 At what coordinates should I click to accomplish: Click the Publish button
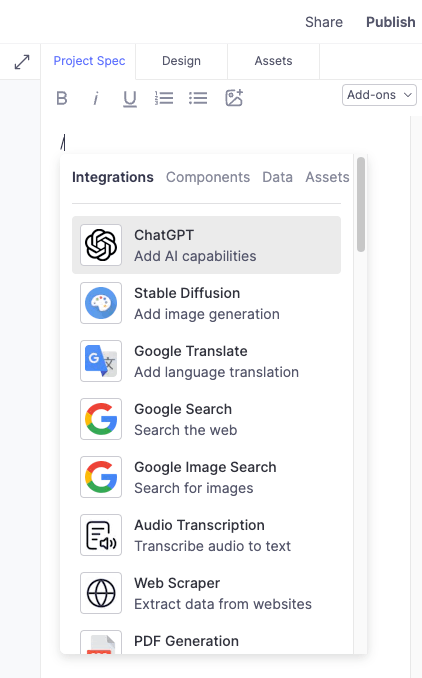390,22
